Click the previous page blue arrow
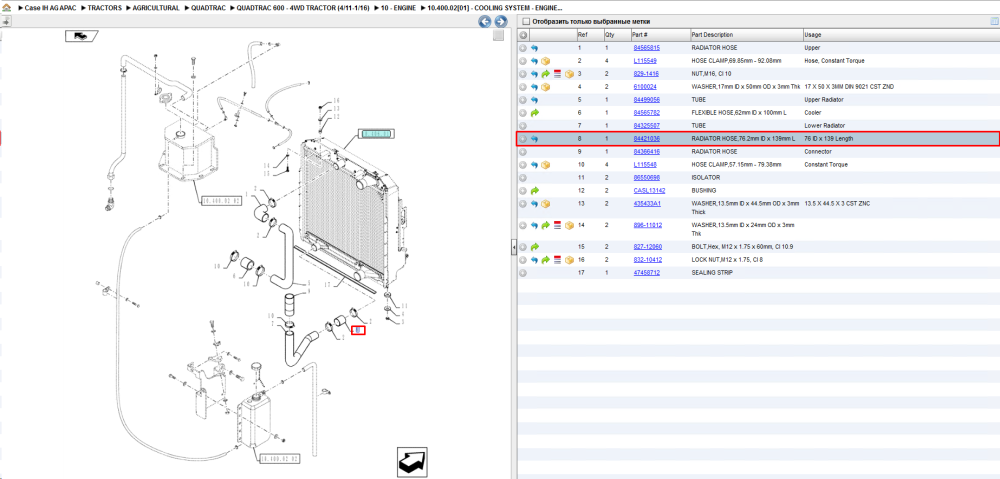 click(x=485, y=22)
